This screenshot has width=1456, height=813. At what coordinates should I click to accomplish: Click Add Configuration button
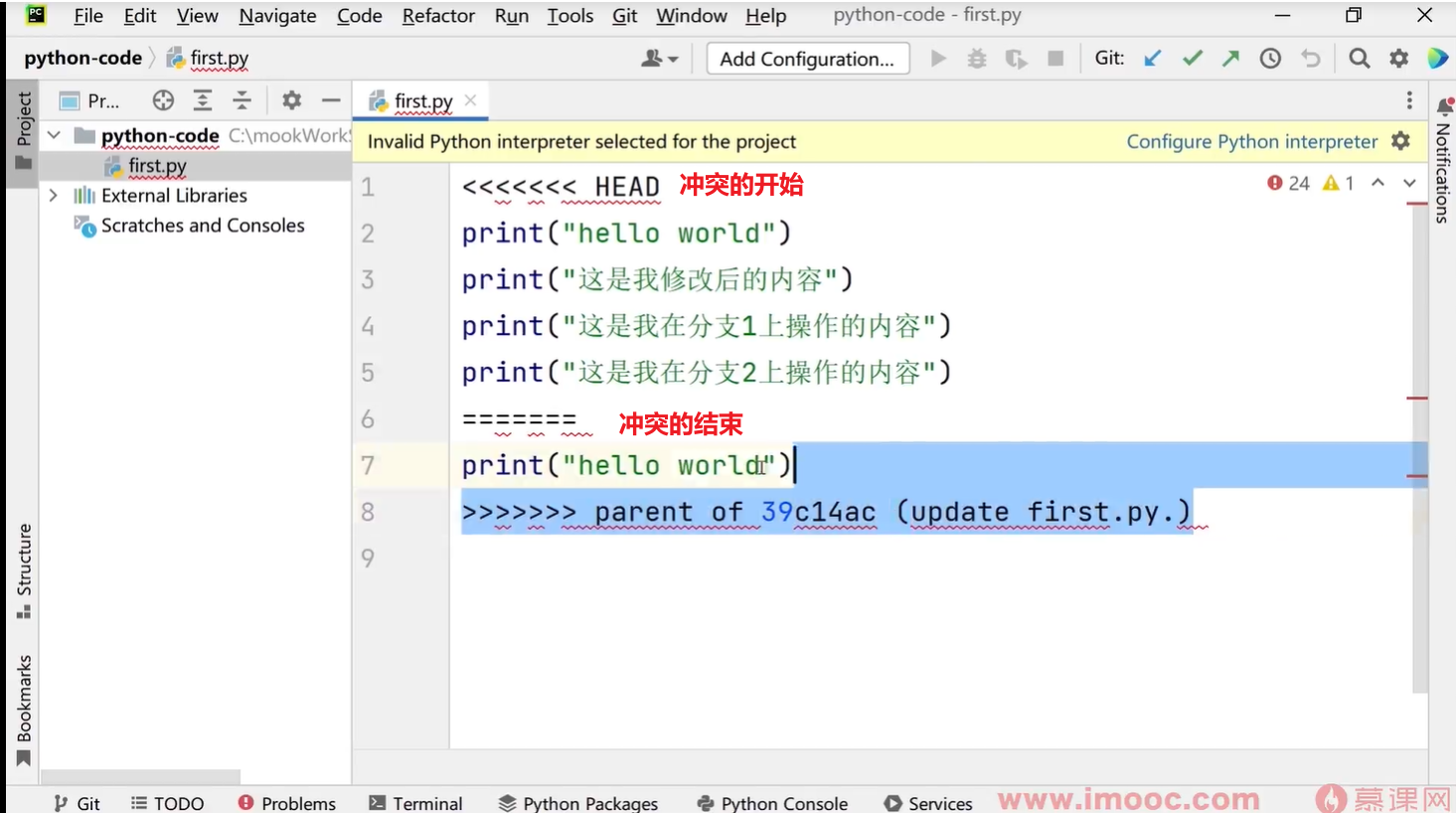click(807, 59)
